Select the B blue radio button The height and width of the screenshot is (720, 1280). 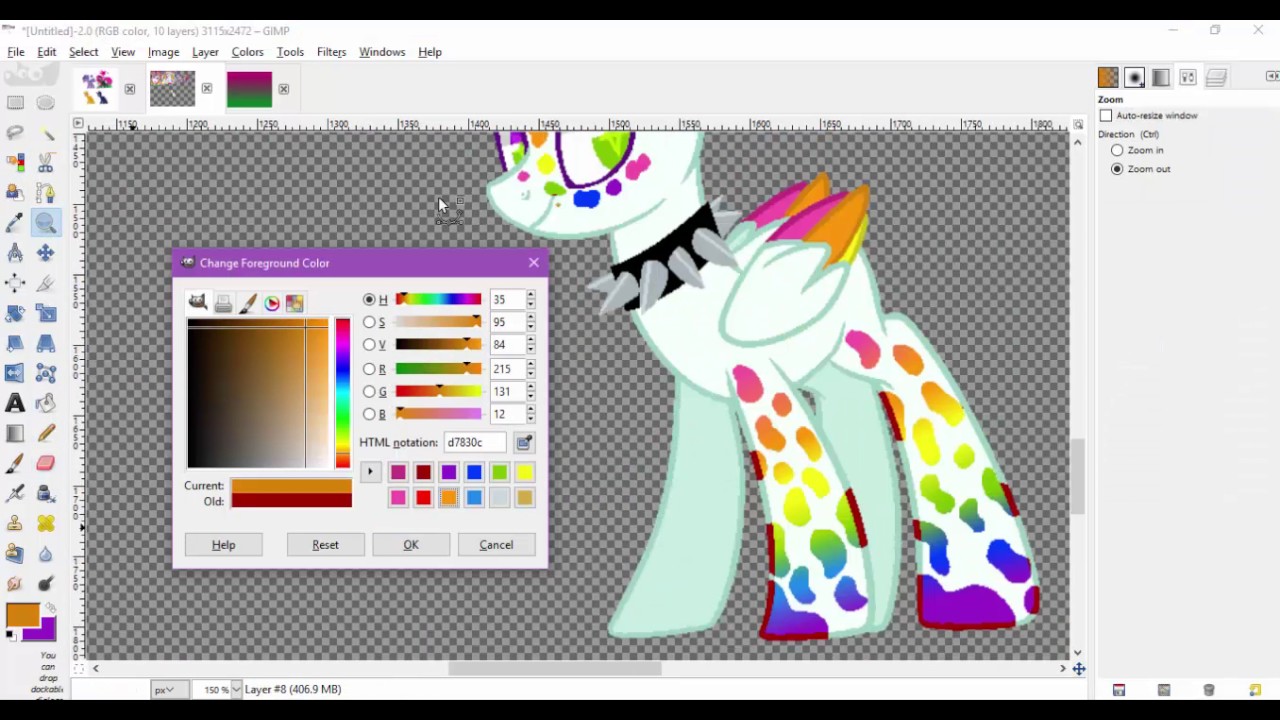(x=369, y=414)
